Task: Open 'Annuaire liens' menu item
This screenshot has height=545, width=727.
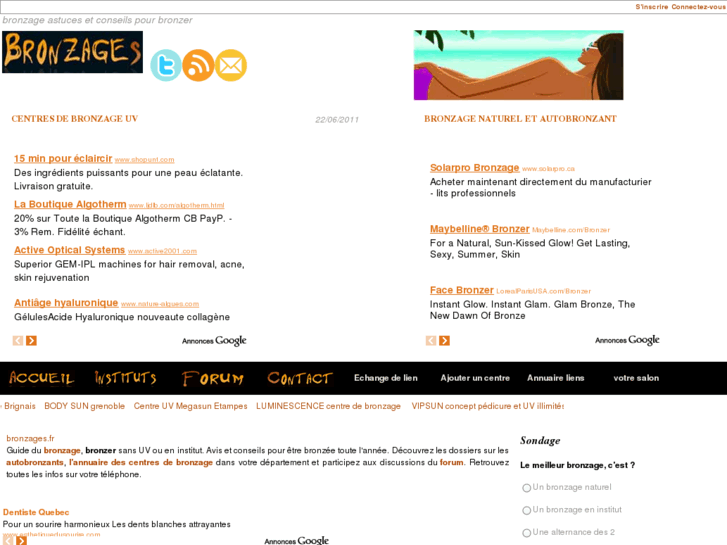Action: pyautogui.click(x=555, y=378)
